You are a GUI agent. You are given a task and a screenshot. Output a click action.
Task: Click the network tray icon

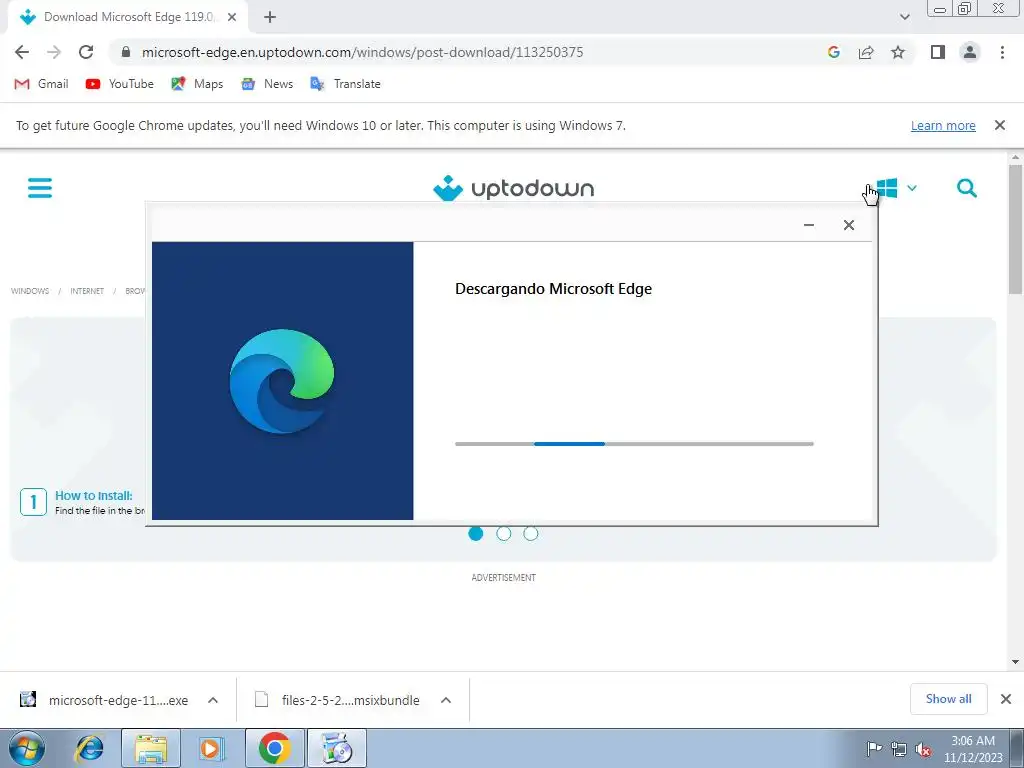(899, 749)
